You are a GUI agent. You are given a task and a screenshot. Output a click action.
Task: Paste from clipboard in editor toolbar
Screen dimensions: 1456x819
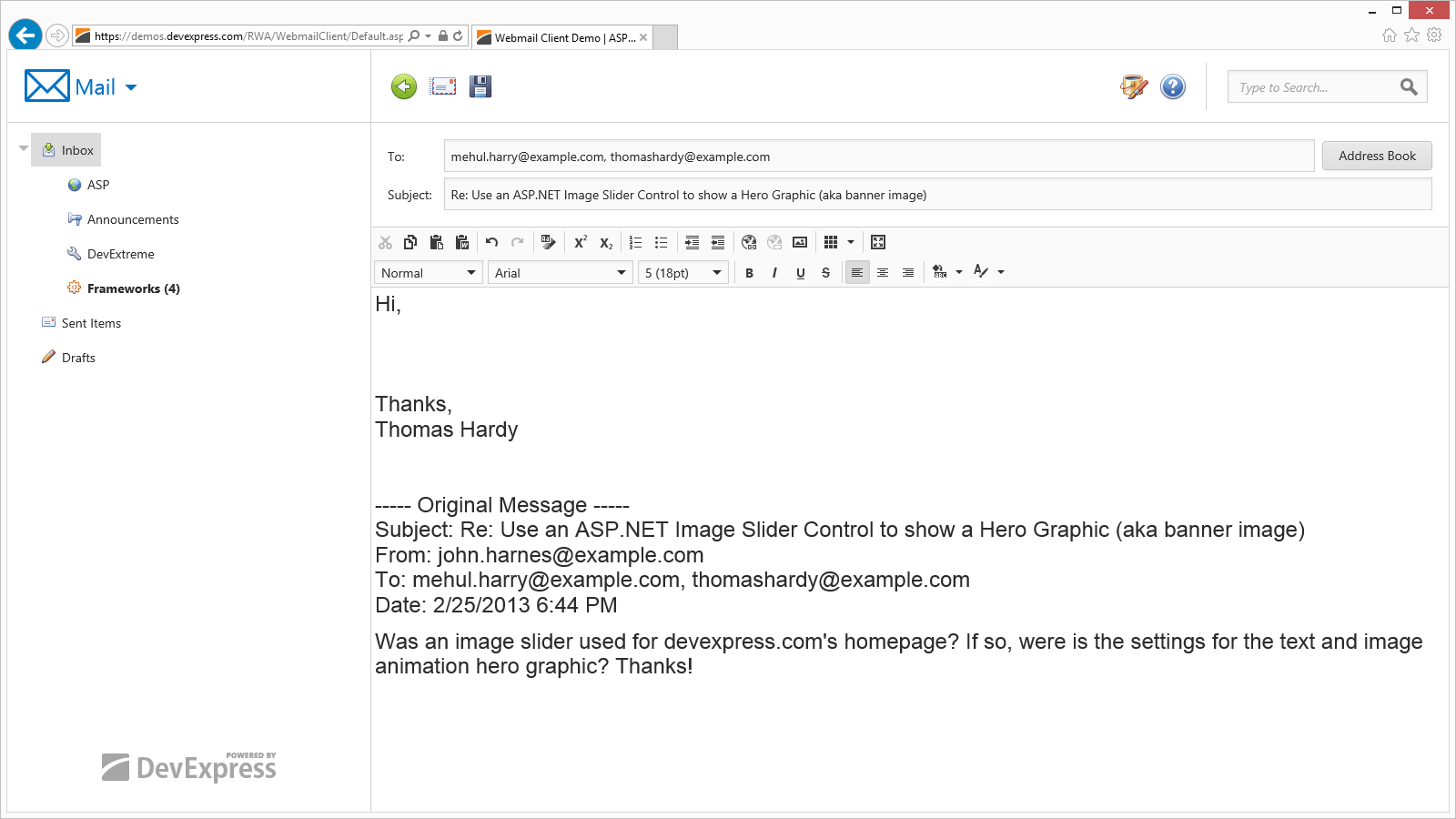(x=436, y=242)
